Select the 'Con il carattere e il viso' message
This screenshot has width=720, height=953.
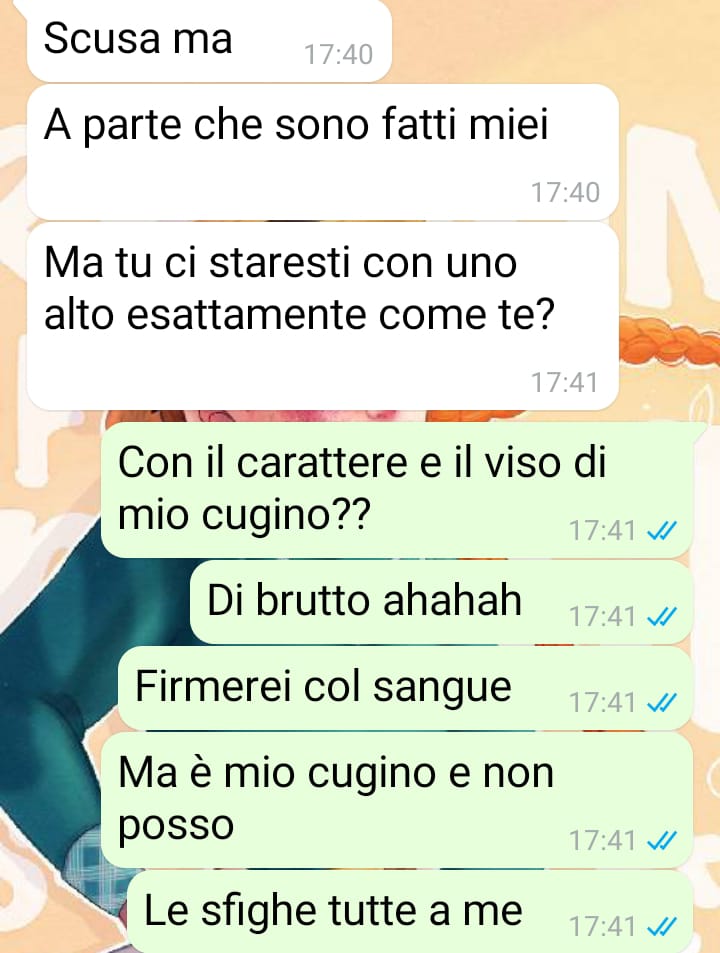coord(397,489)
